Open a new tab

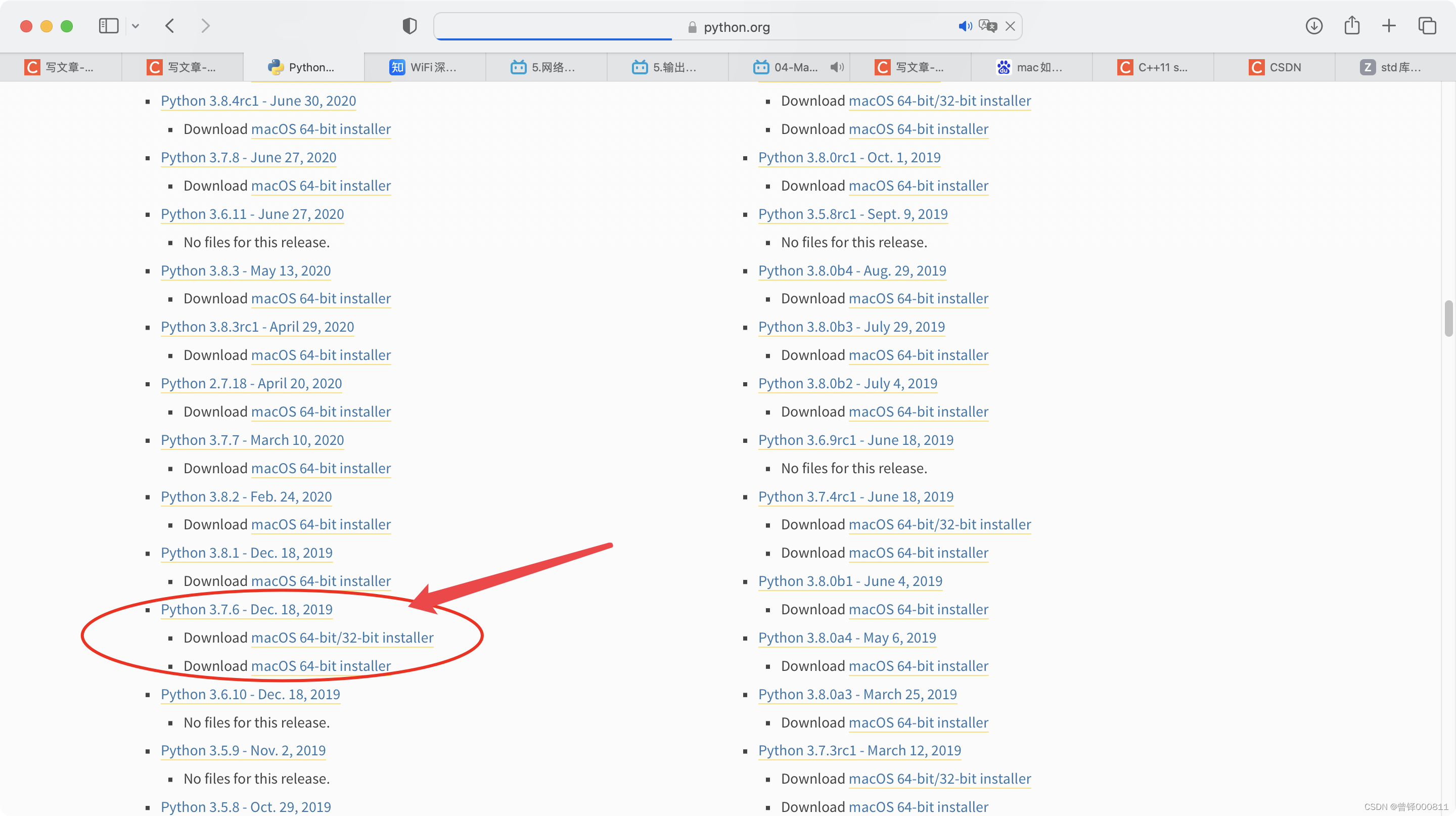pos(1389,26)
